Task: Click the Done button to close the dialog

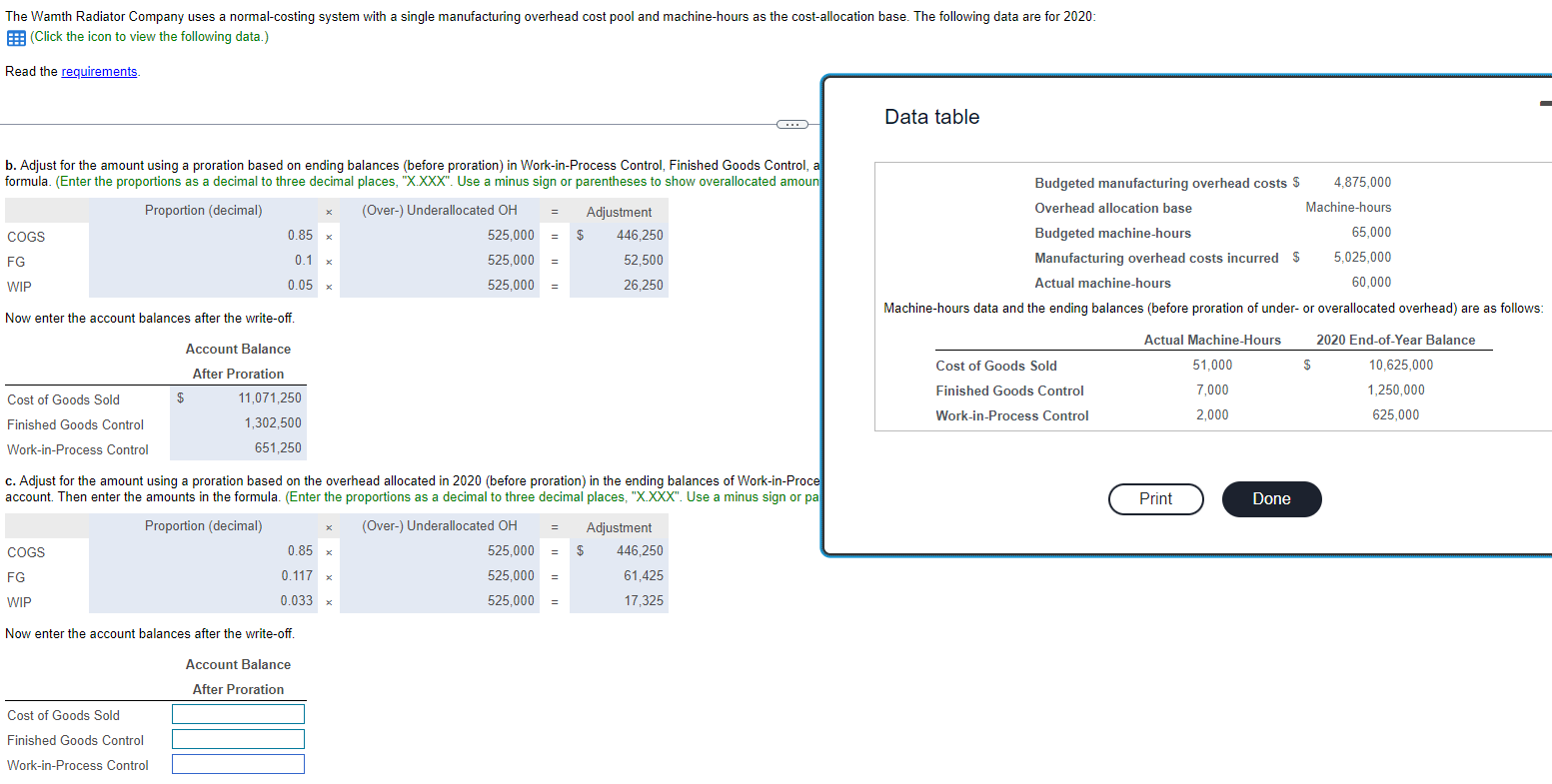Action: [x=1271, y=498]
